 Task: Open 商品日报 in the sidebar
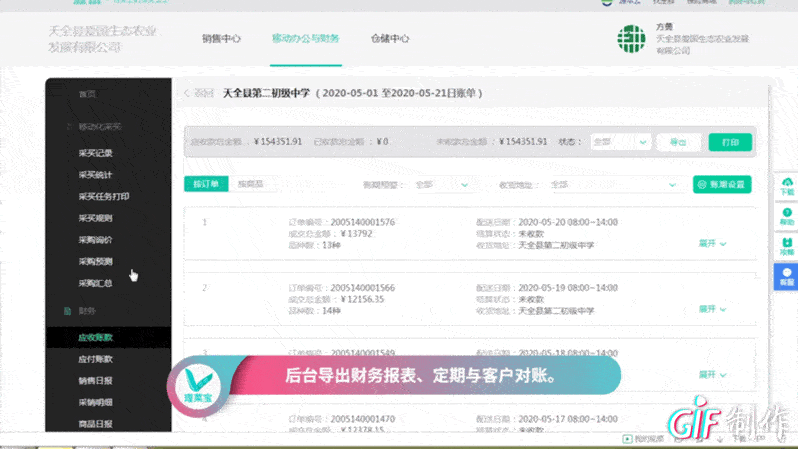(x=96, y=424)
